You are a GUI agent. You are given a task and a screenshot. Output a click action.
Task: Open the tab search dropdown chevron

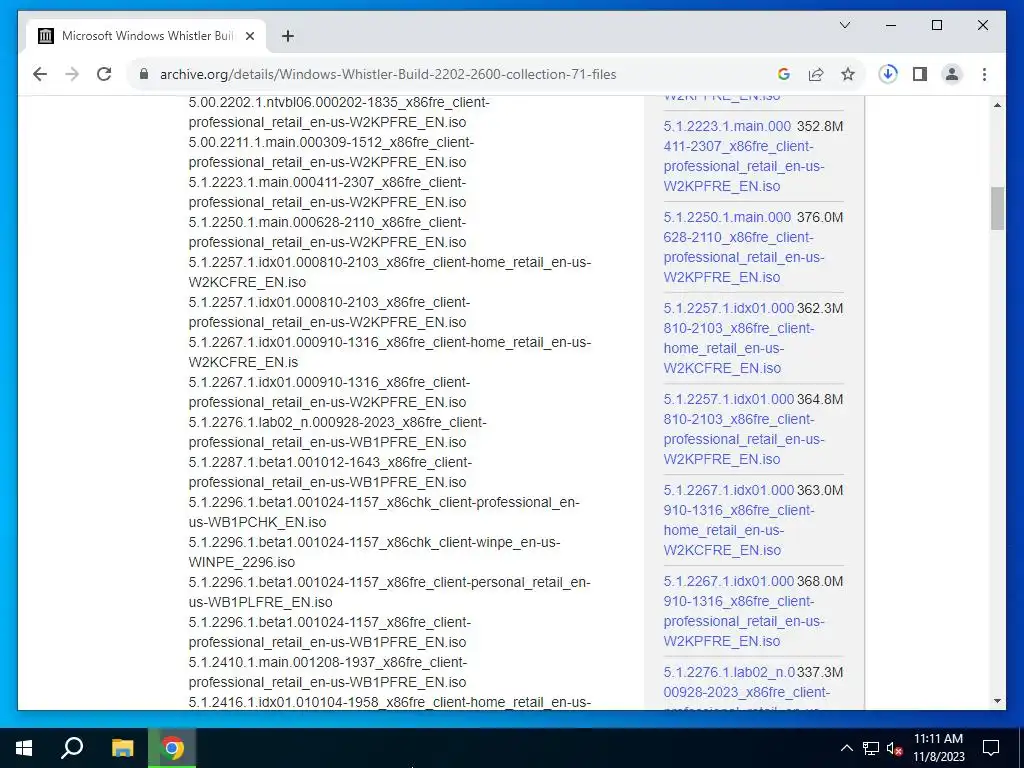point(844,25)
